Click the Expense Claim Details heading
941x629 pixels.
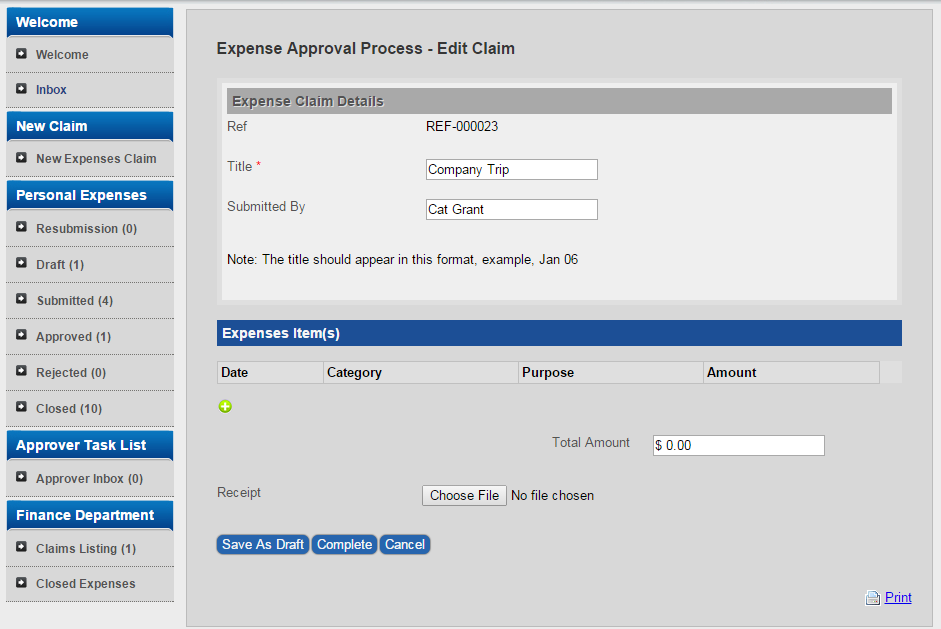coord(559,101)
